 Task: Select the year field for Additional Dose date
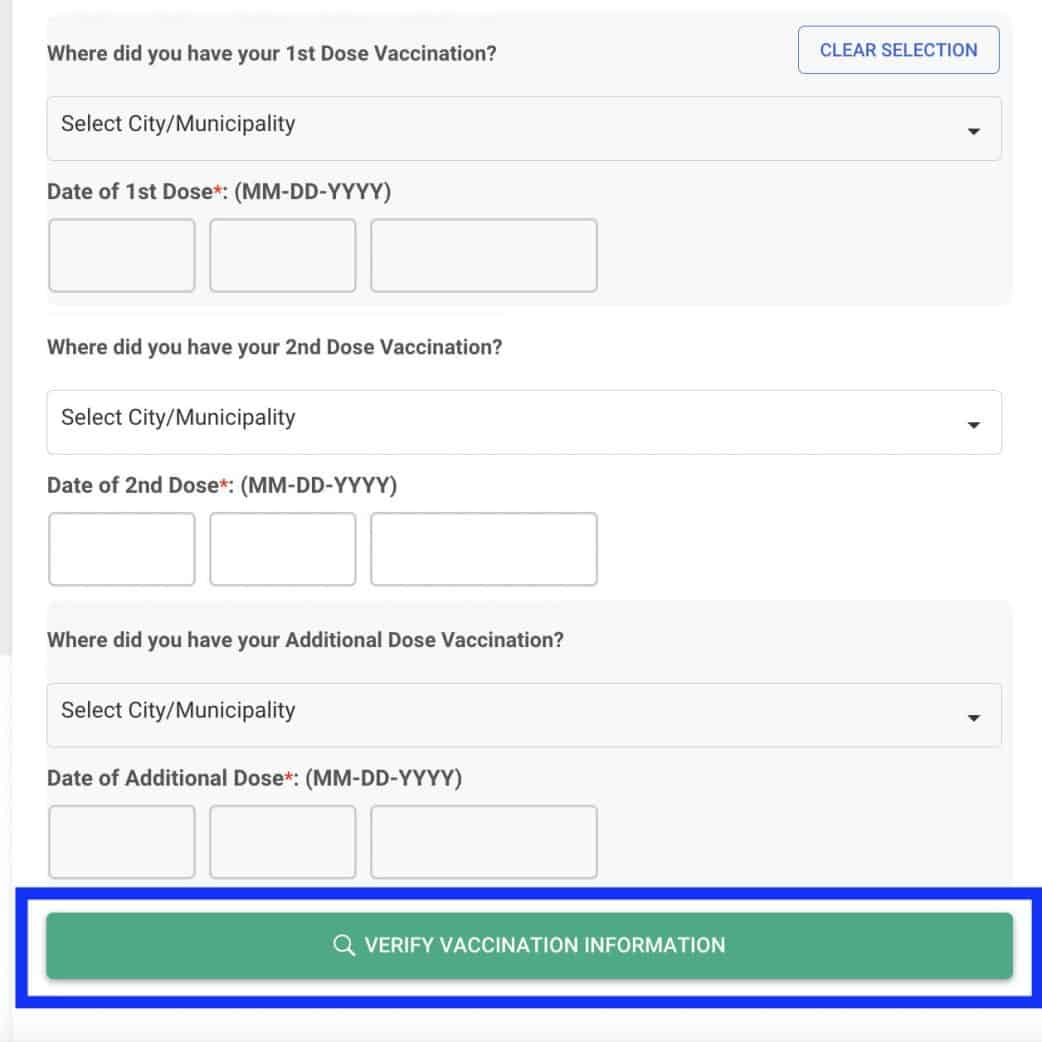click(484, 842)
